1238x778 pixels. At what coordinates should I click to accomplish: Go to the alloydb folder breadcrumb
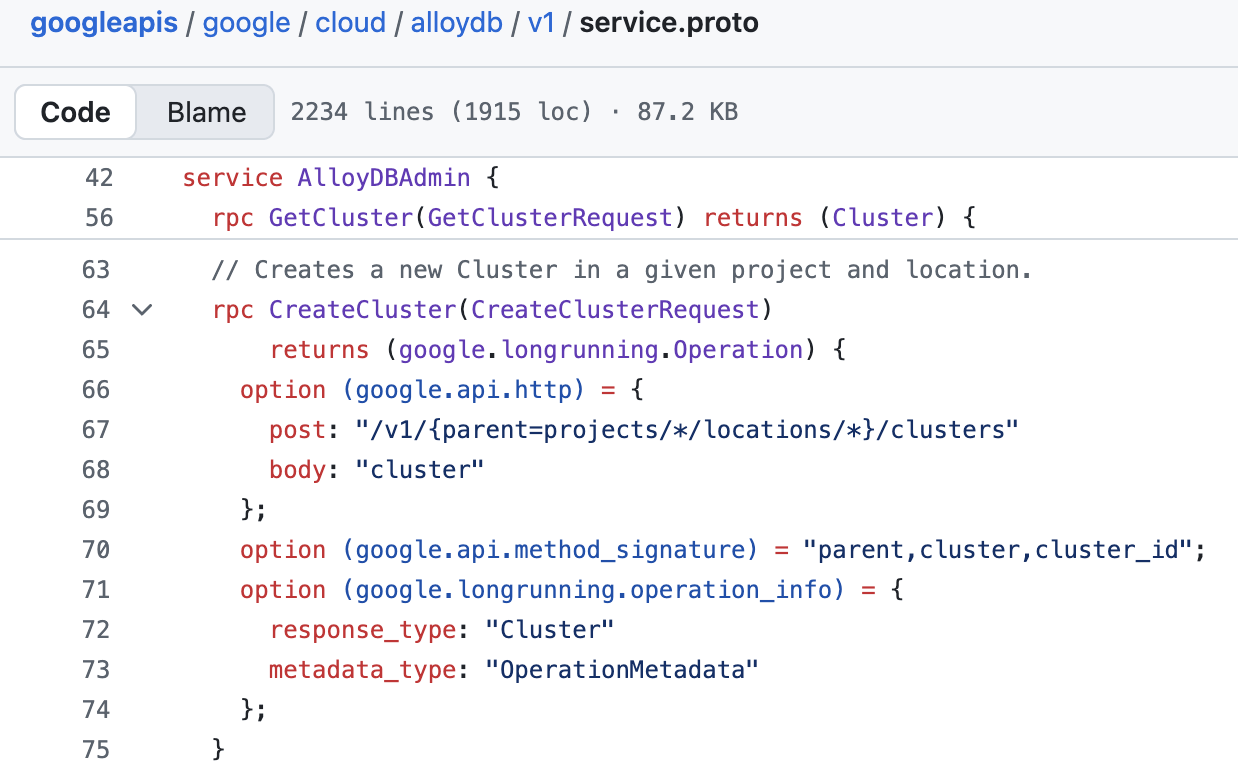click(x=455, y=23)
